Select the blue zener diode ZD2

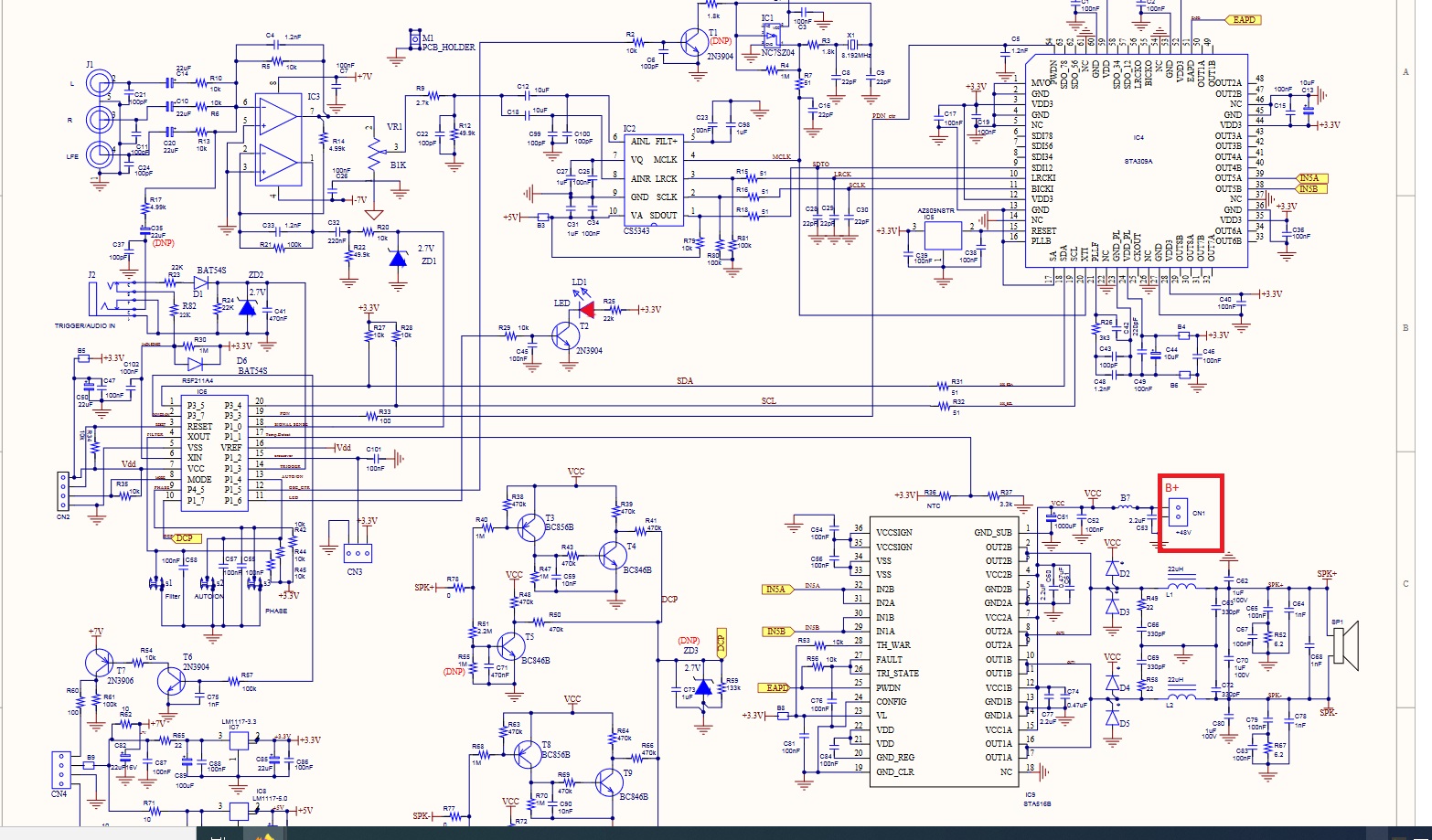pos(247,306)
